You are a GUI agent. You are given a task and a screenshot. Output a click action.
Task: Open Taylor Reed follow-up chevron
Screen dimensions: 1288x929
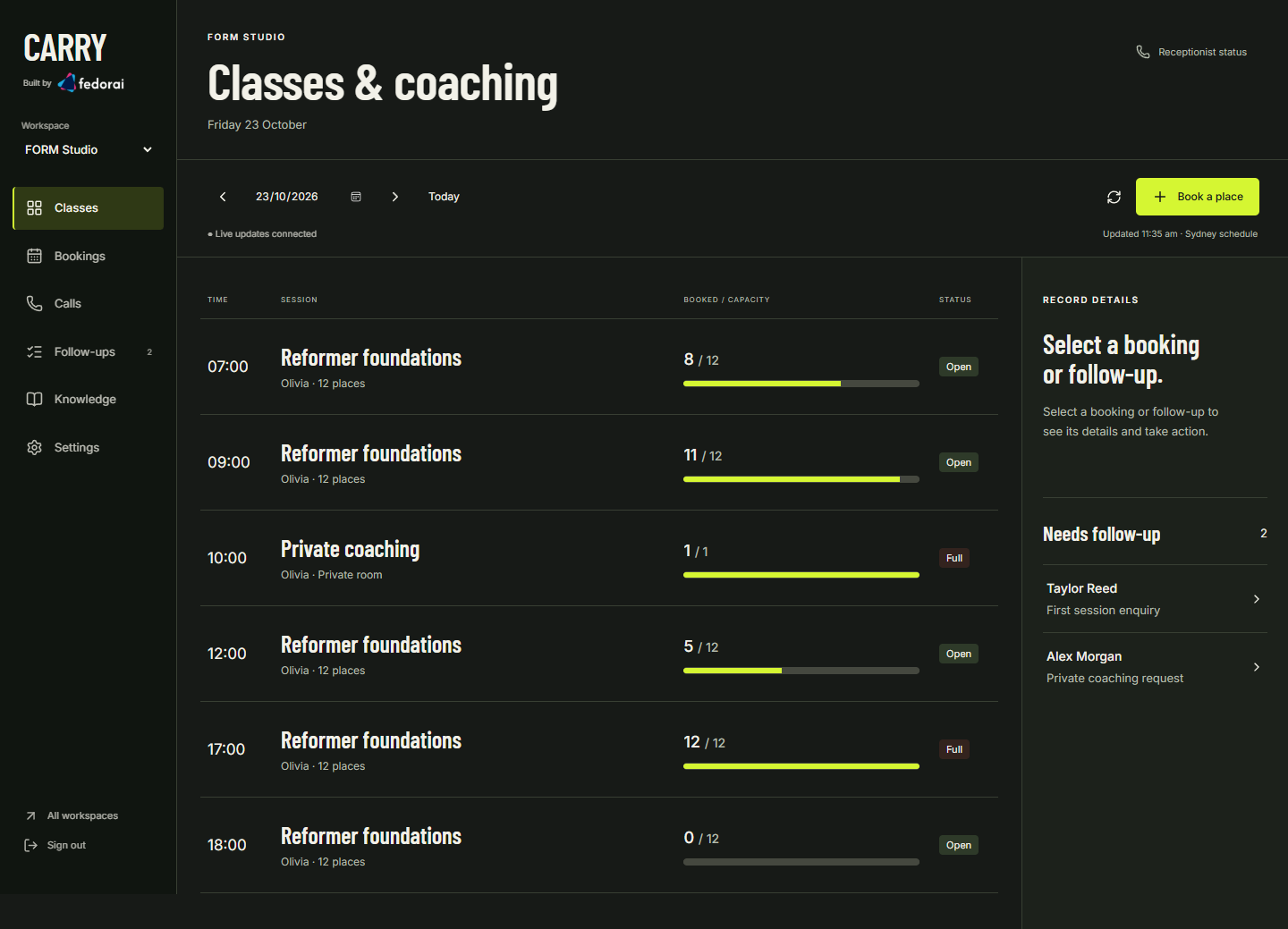1257,599
